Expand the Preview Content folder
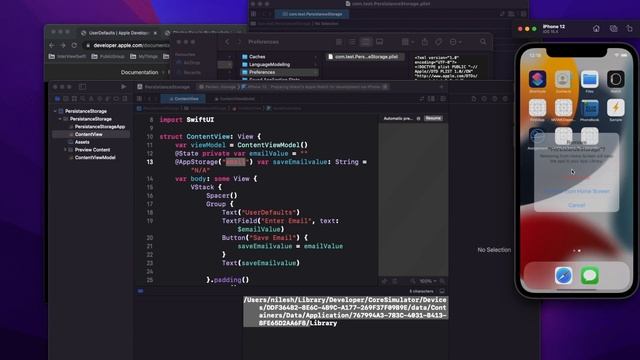 65,150
